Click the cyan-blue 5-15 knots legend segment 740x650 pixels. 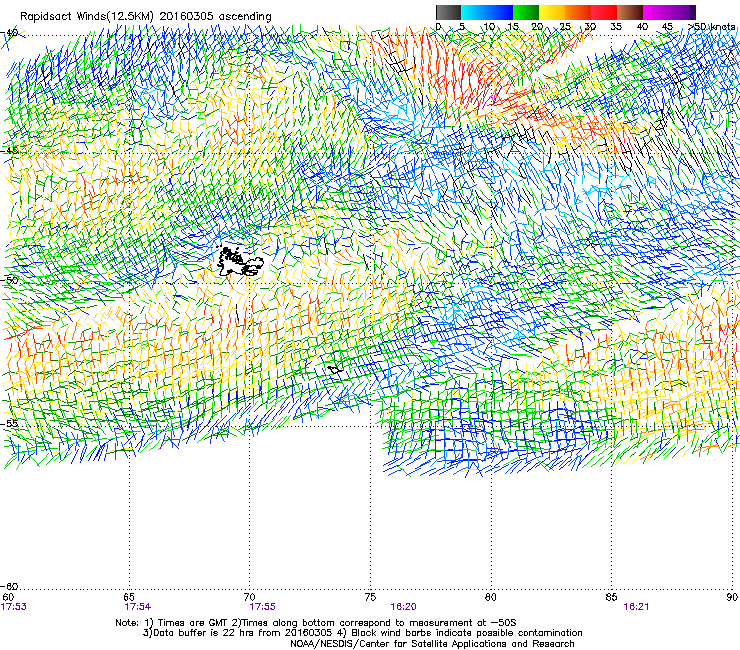click(487, 12)
